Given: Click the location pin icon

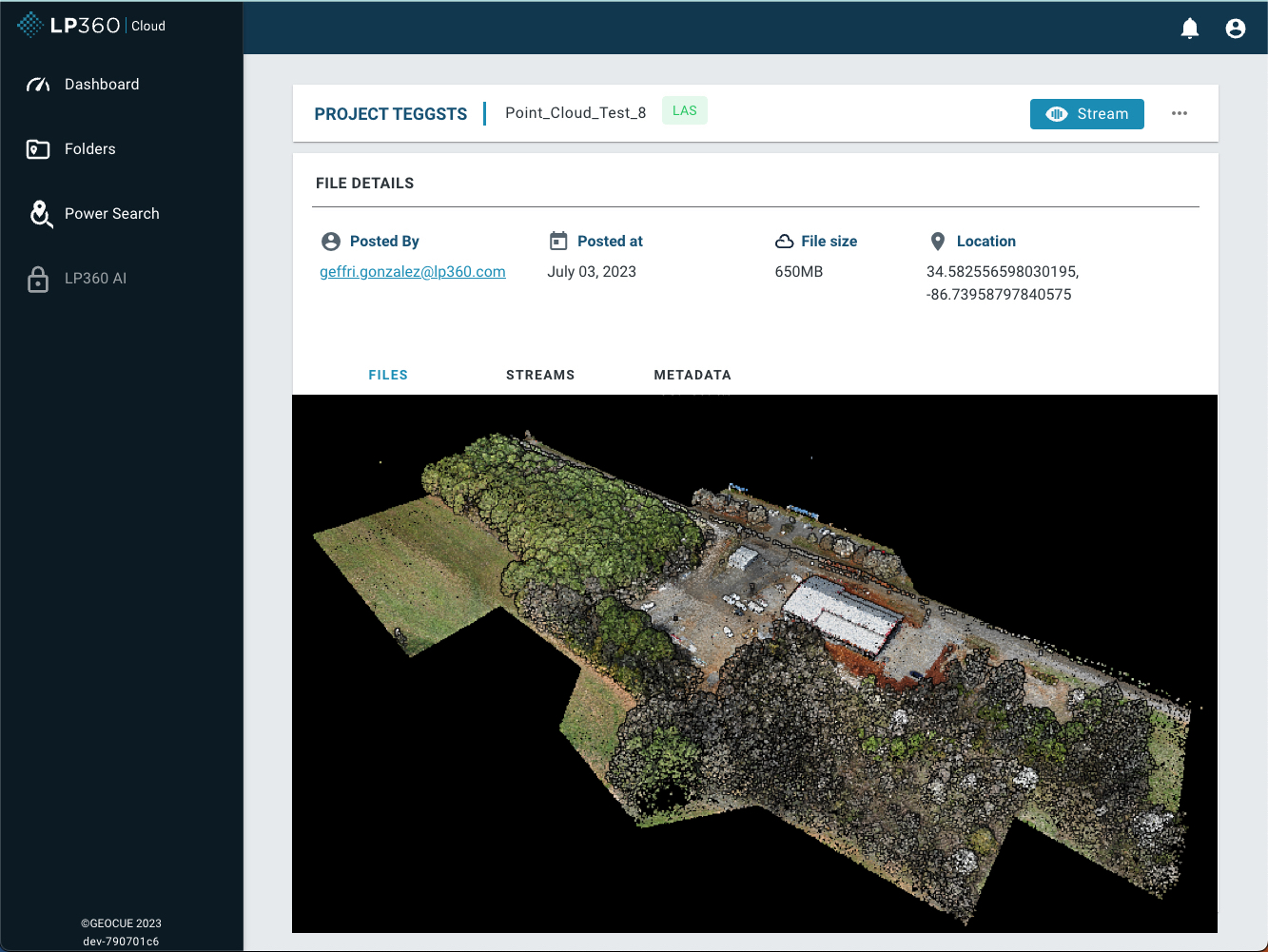Looking at the screenshot, I should tap(937, 242).
